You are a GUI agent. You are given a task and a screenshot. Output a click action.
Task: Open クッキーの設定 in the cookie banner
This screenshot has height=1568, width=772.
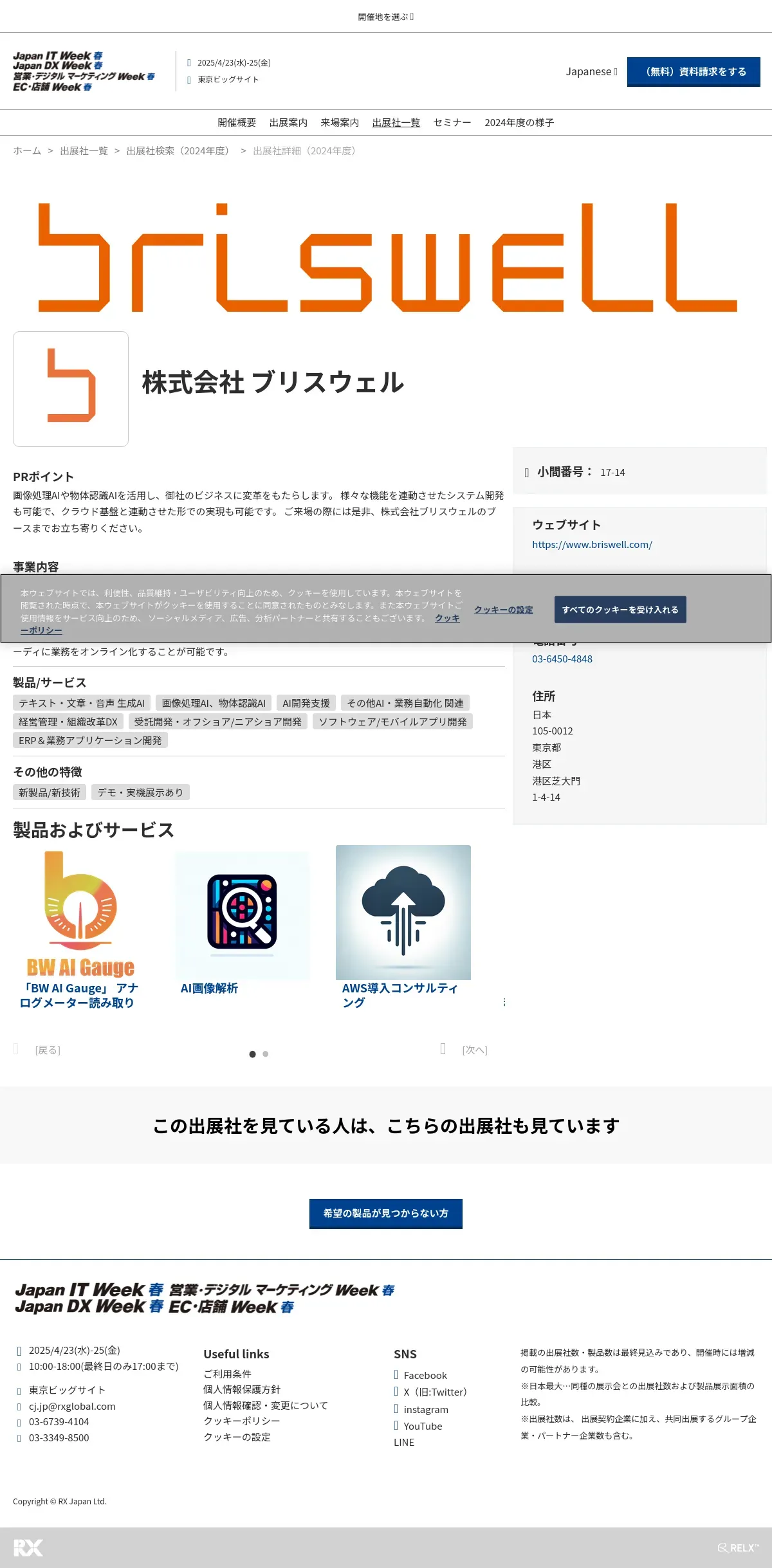pyautogui.click(x=504, y=610)
